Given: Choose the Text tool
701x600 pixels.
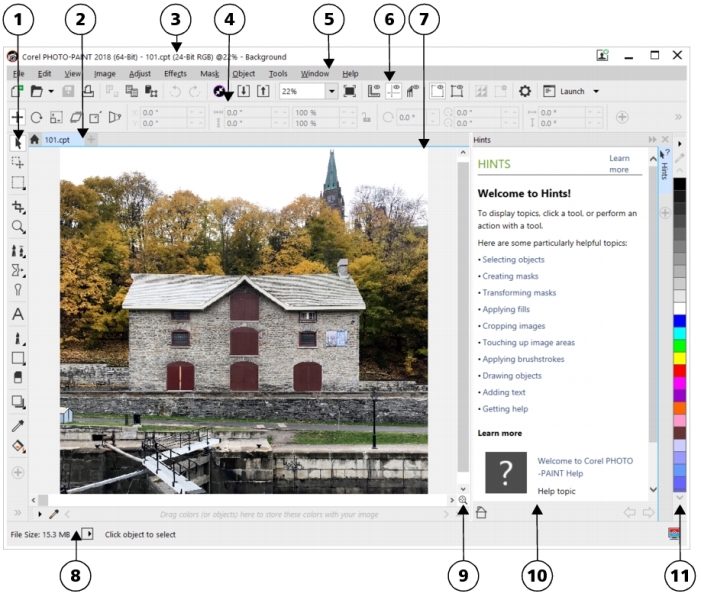Looking at the screenshot, I should [x=18, y=314].
